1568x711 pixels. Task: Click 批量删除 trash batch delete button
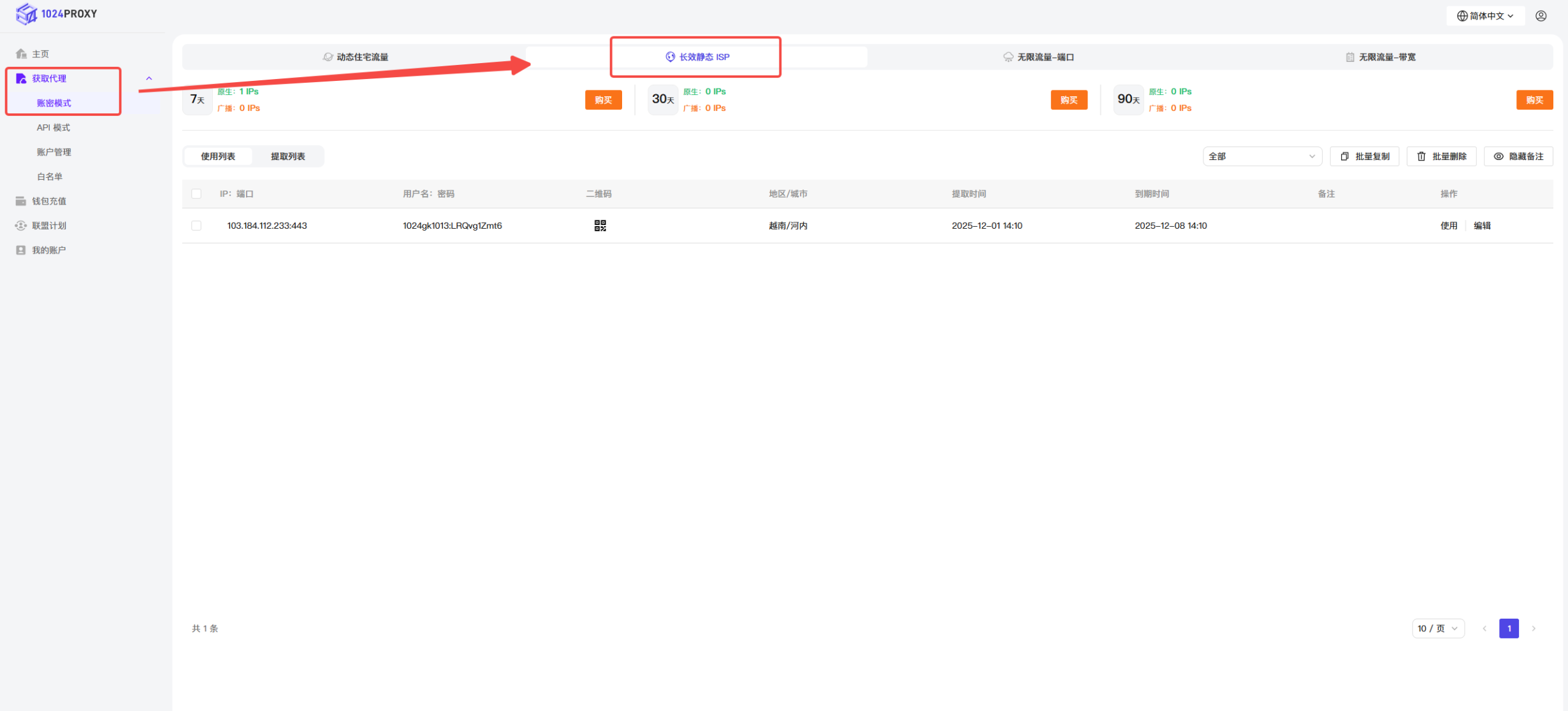pyautogui.click(x=1441, y=157)
